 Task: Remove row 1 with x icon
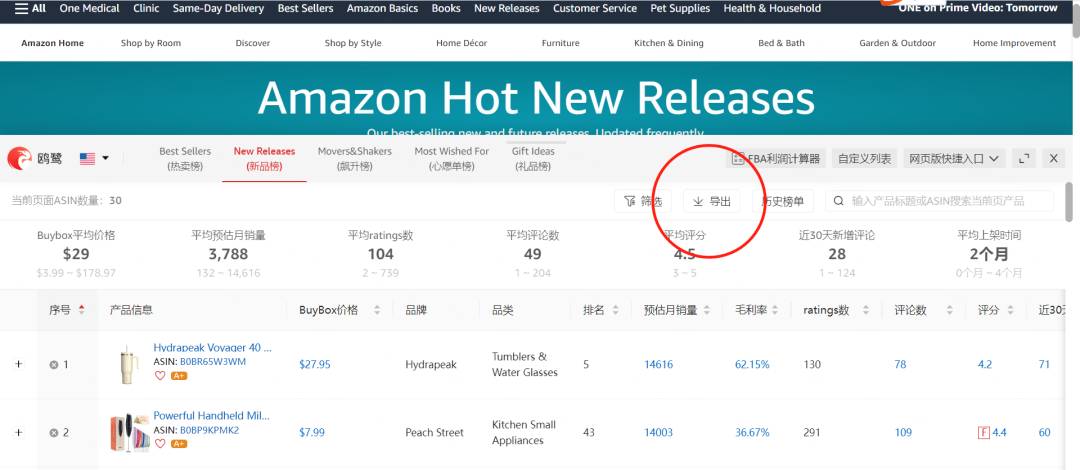(x=53, y=365)
